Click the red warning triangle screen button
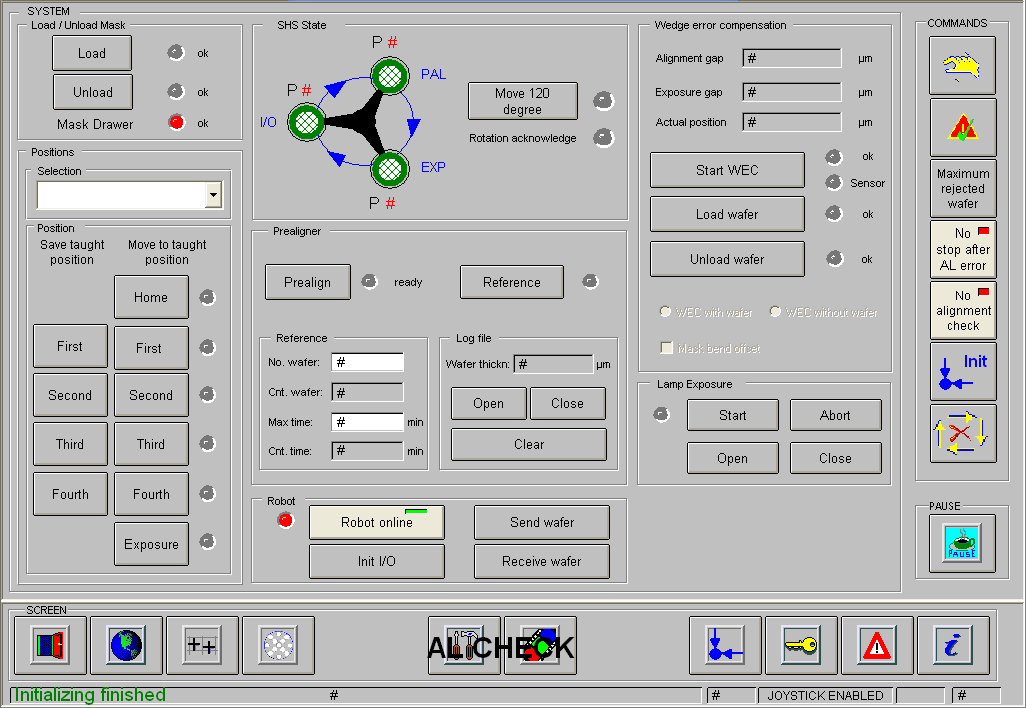 [x=877, y=645]
